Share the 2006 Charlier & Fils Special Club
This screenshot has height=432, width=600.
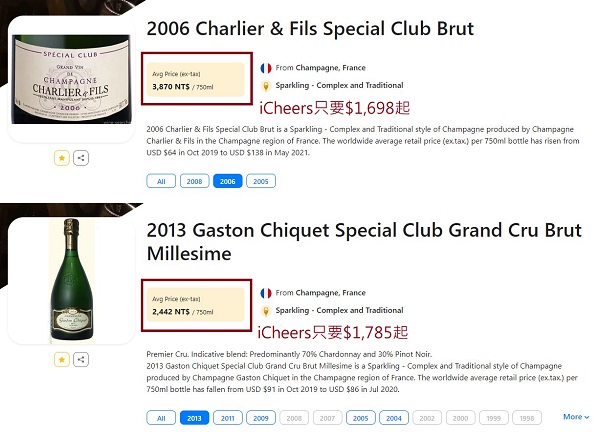81,158
